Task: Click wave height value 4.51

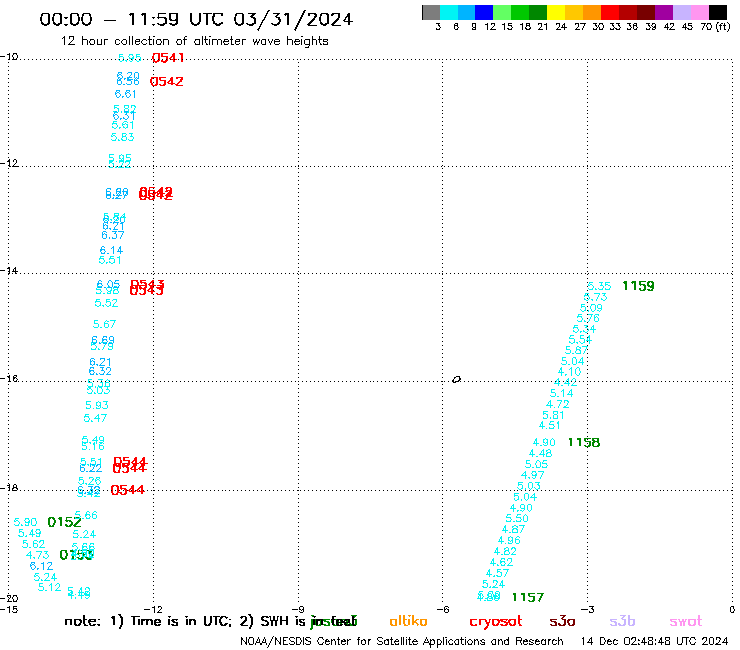Action: pos(550,425)
